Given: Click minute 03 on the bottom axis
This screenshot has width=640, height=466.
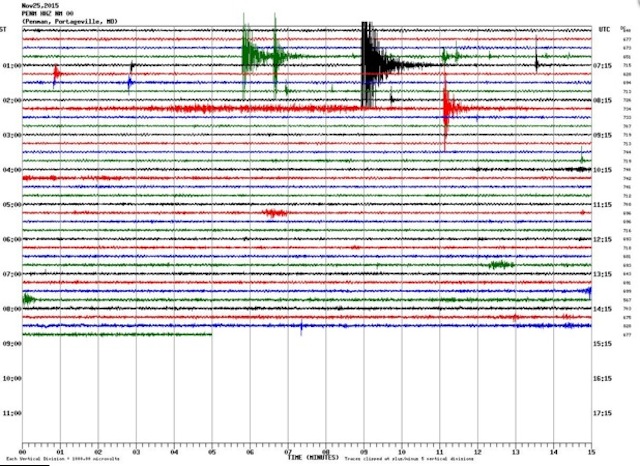Looking at the screenshot, I should [136, 452].
